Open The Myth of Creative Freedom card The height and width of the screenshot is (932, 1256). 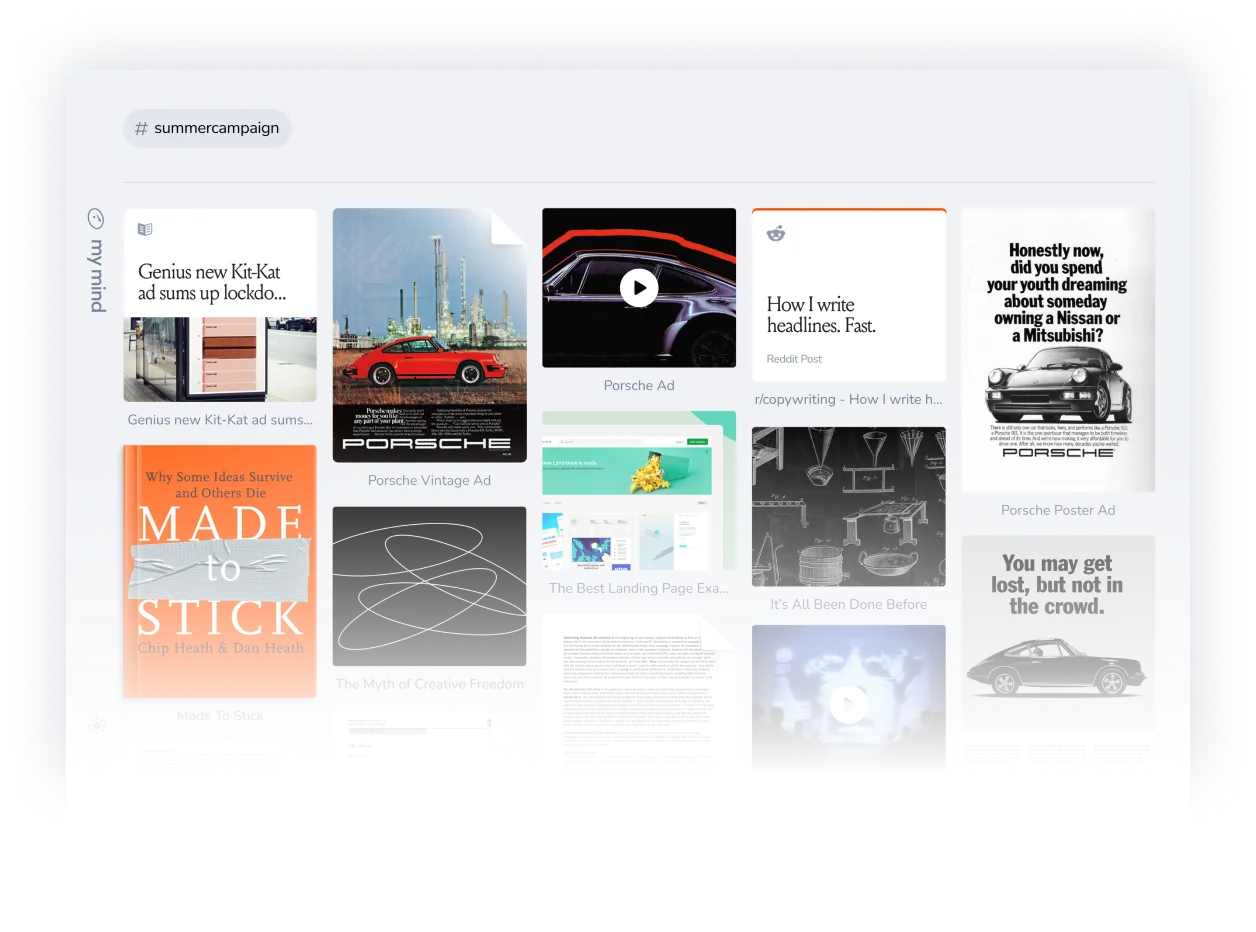pyautogui.click(x=429, y=586)
